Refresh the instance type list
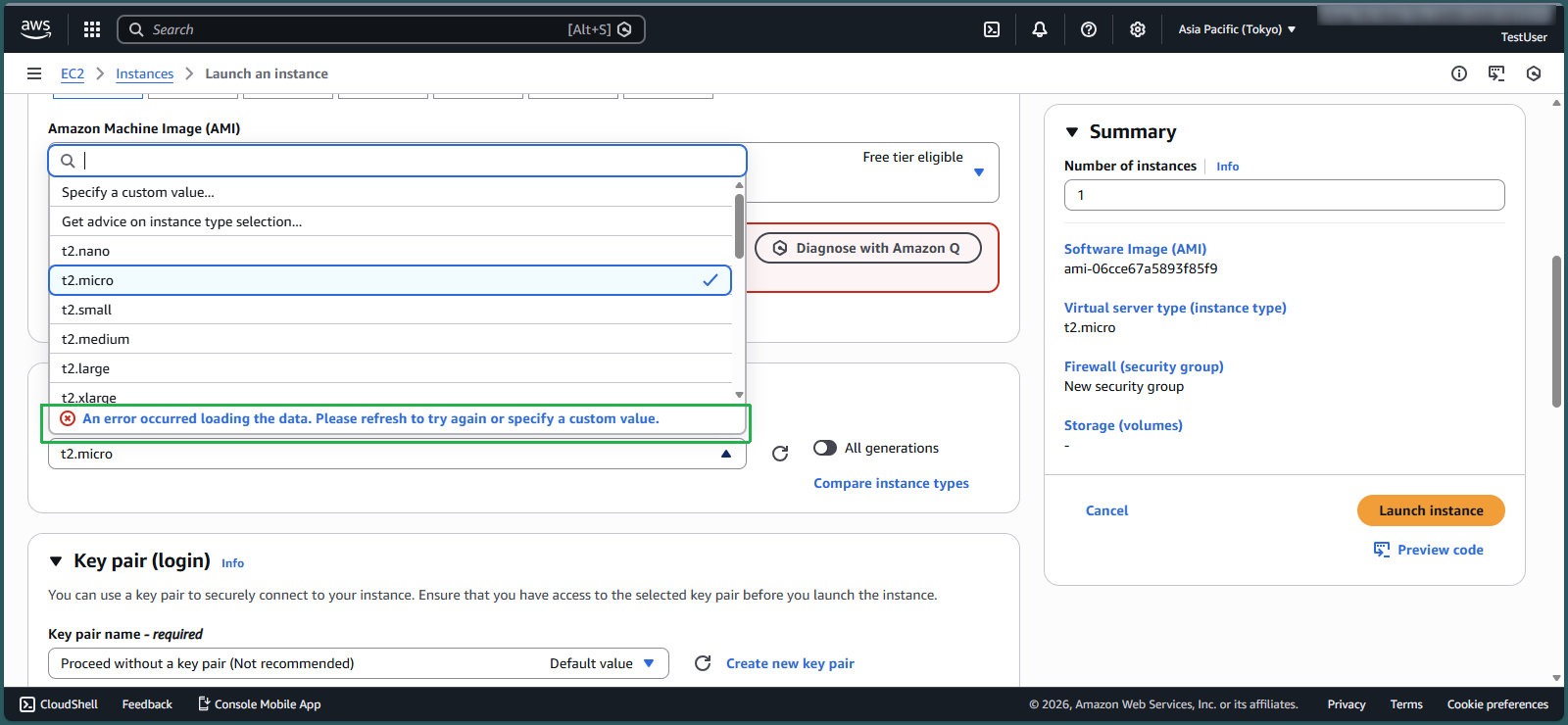The image size is (1568, 725). (x=780, y=454)
